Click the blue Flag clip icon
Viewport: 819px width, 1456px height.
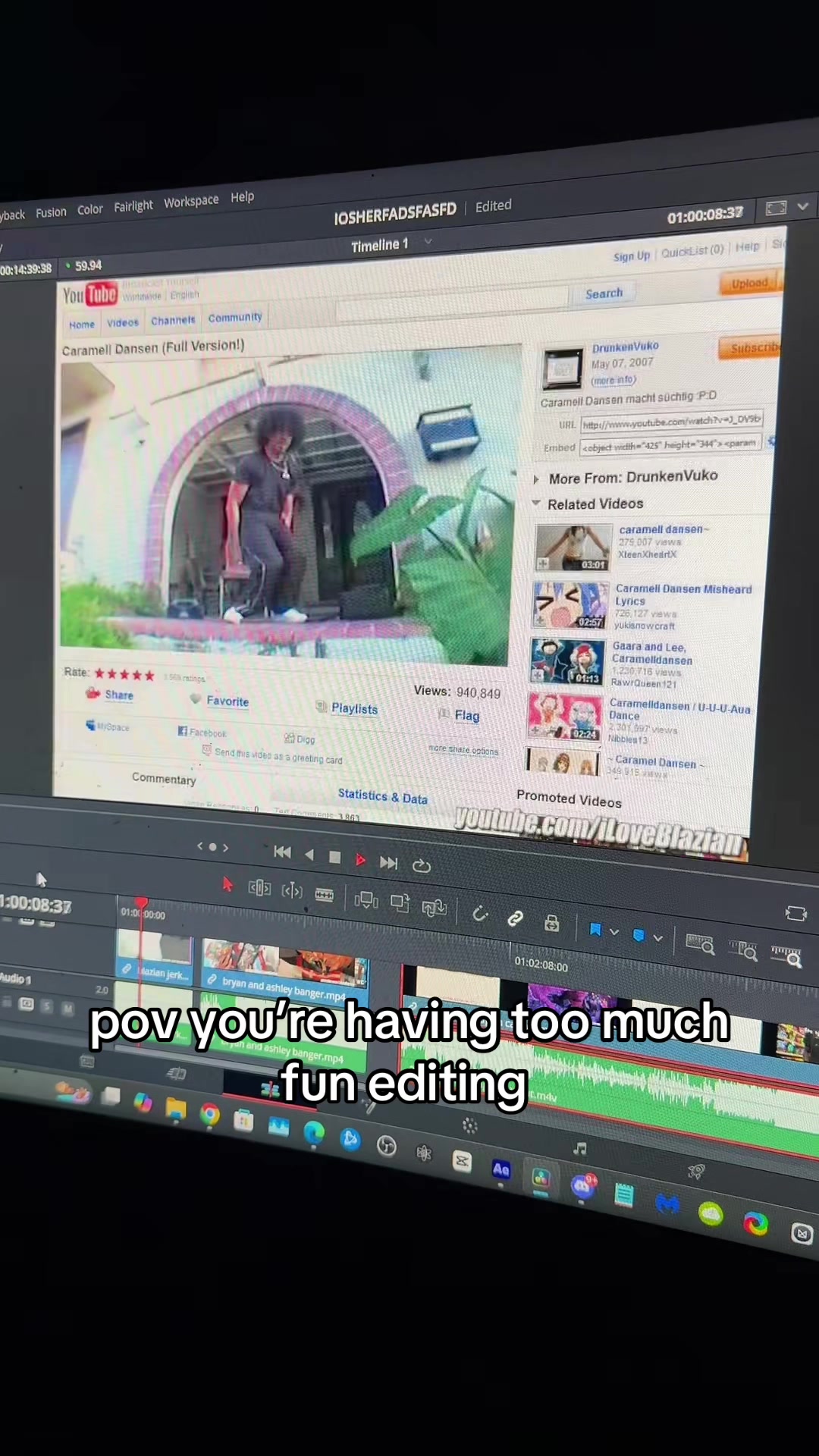click(595, 929)
